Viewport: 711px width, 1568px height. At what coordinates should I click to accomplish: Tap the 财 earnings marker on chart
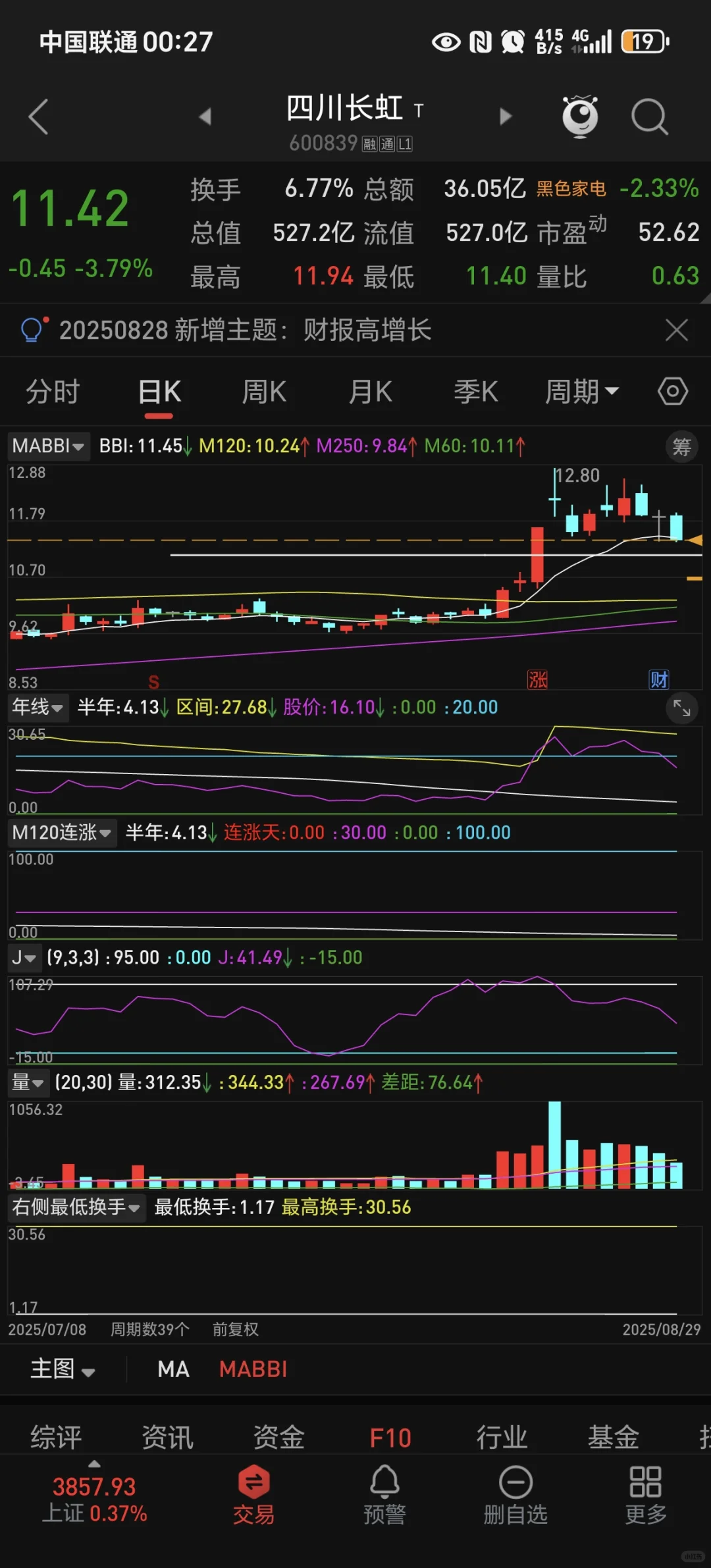[658, 679]
